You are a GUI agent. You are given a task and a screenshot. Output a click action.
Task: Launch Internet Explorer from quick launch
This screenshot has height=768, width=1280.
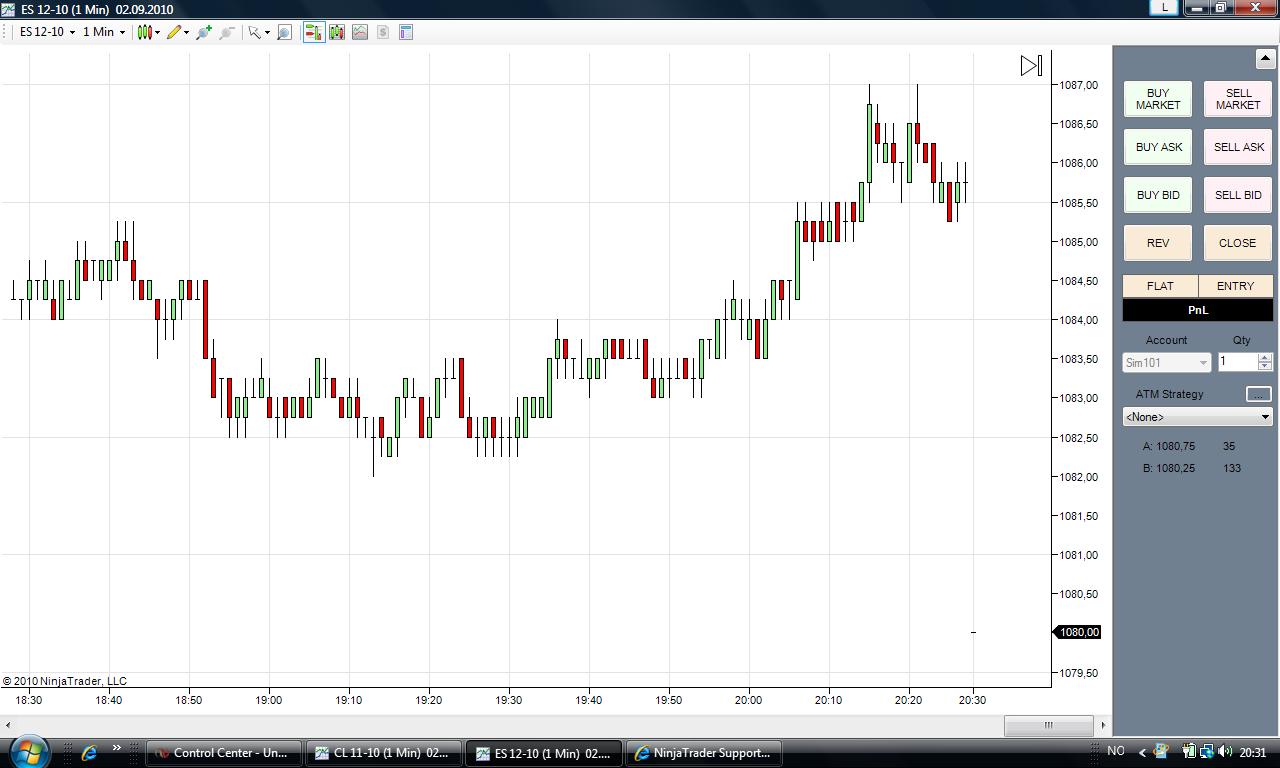(89, 752)
